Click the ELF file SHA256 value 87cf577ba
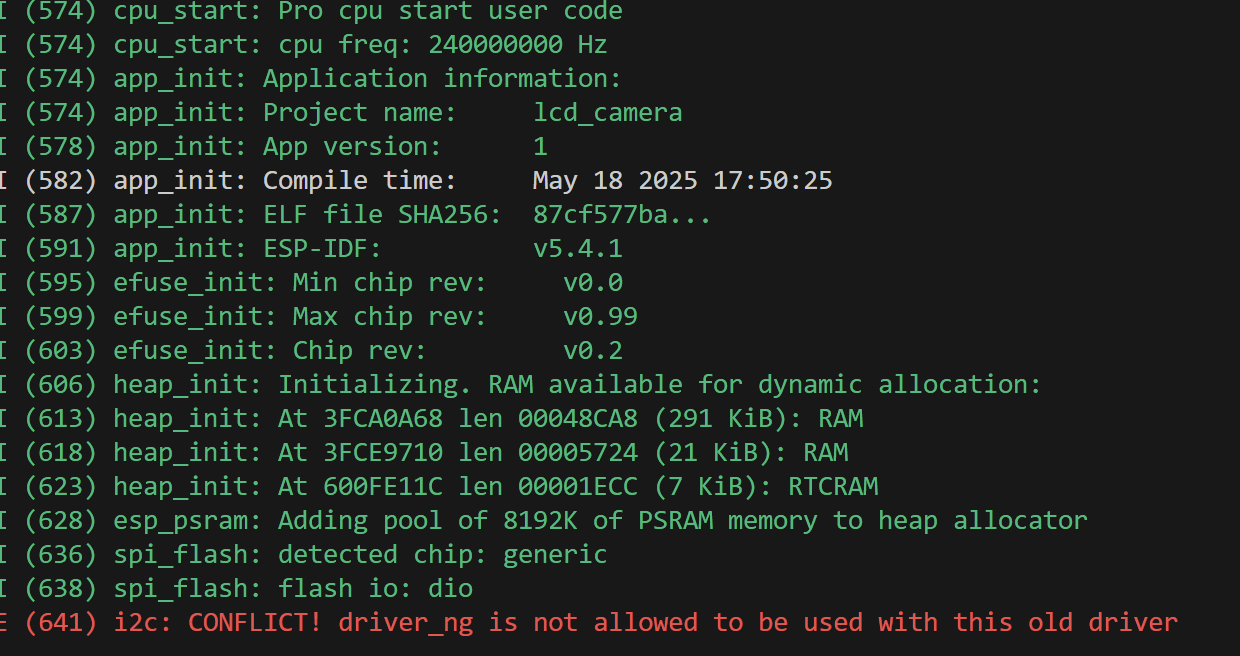This screenshot has width=1240, height=656. [x=621, y=215]
